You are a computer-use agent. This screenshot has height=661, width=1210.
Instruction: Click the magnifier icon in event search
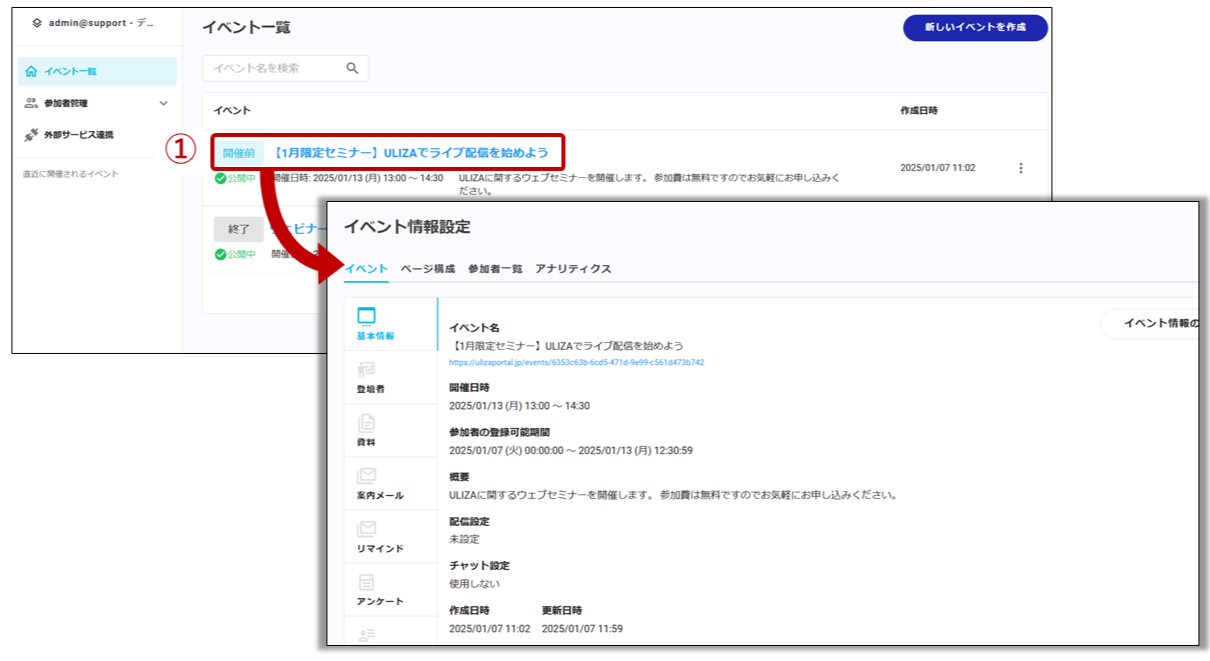[352, 68]
